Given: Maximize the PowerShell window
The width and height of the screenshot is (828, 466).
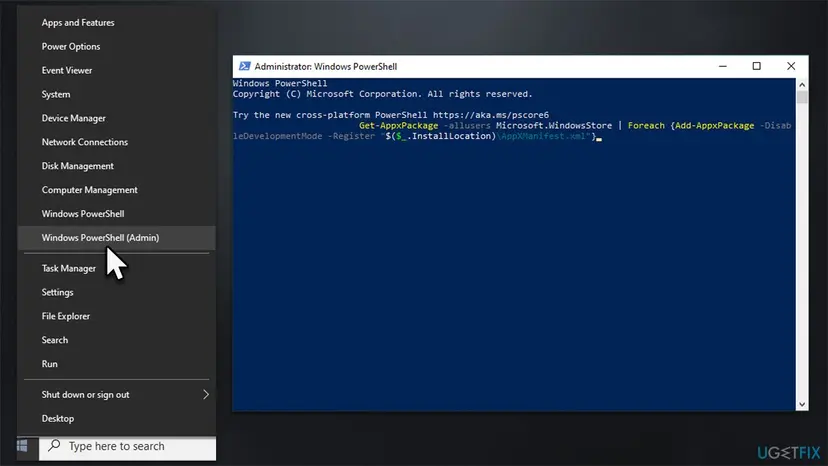Looking at the screenshot, I should 757,66.
